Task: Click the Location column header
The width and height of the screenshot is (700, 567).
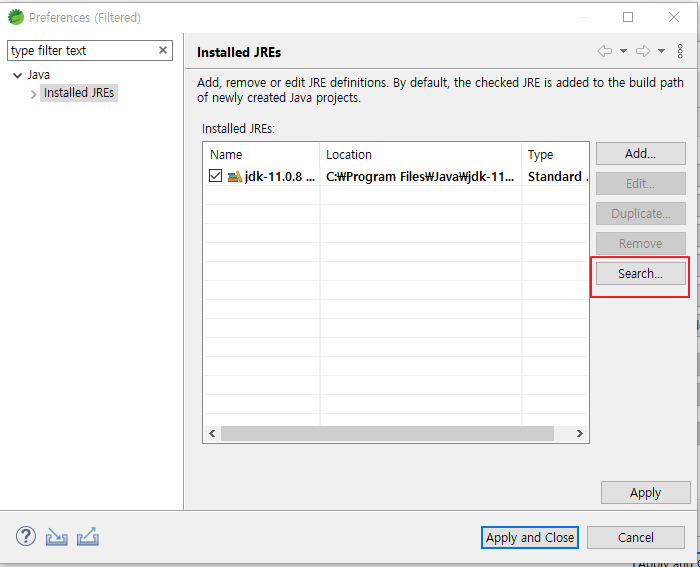Action: 421,154
